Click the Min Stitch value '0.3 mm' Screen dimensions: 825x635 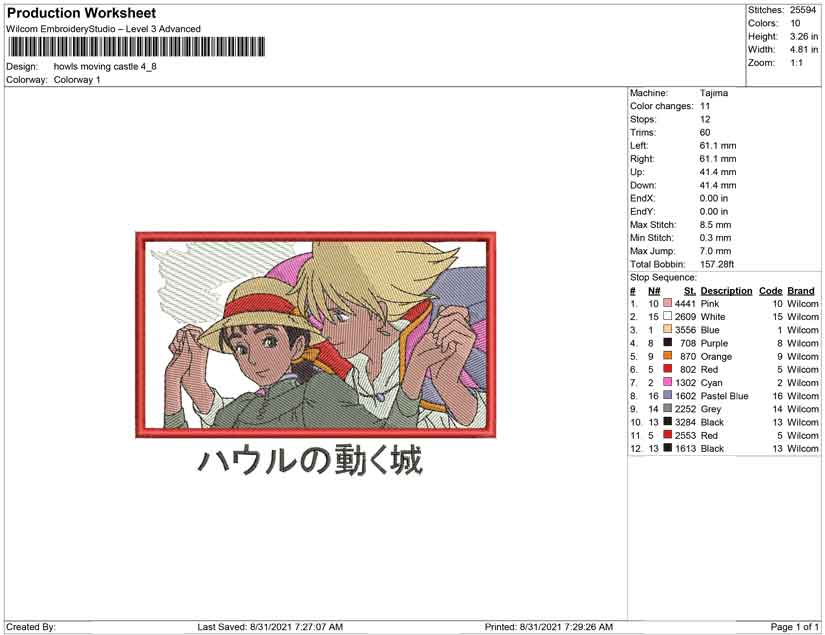[716, 238]
